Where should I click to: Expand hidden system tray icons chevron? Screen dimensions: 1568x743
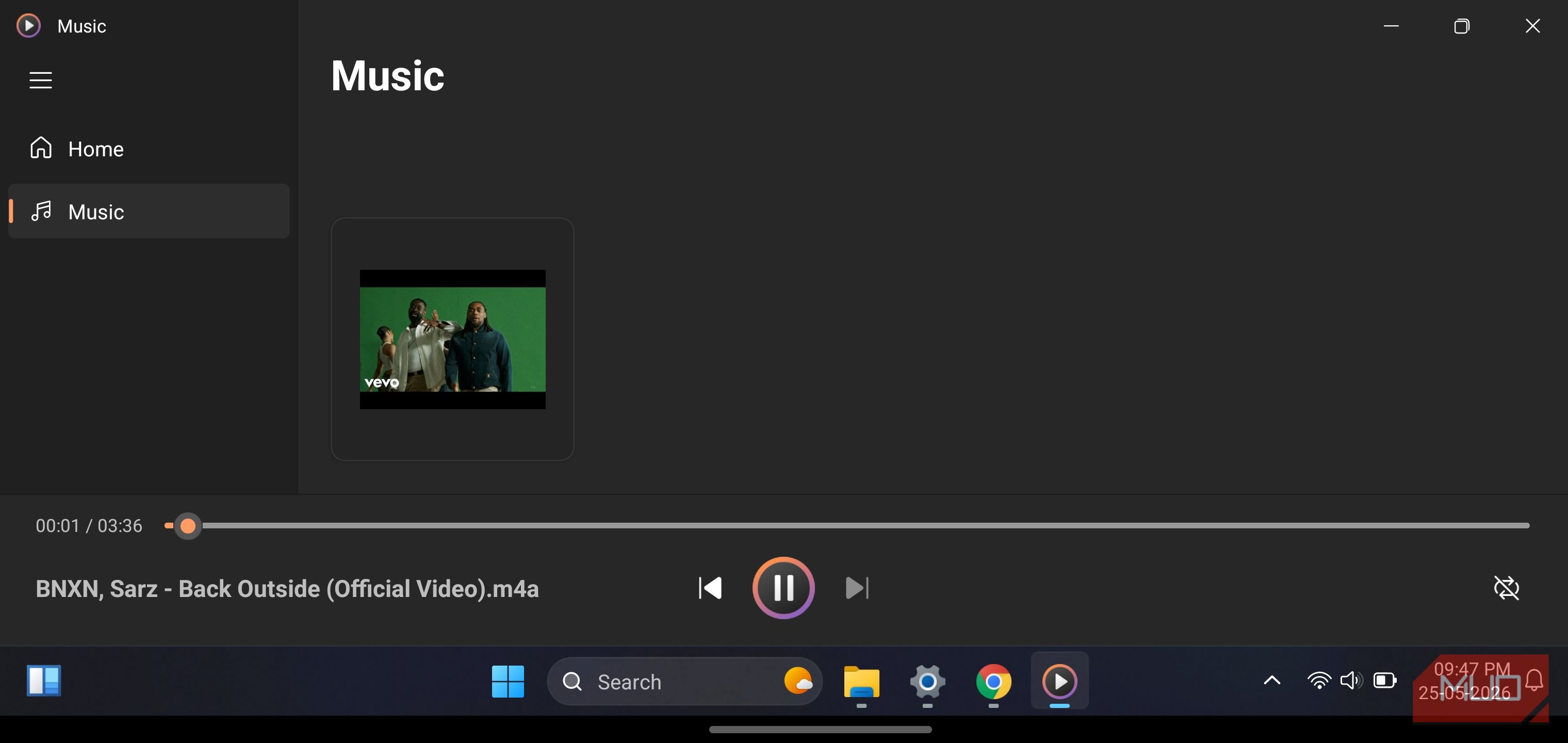click(1271, 680)
